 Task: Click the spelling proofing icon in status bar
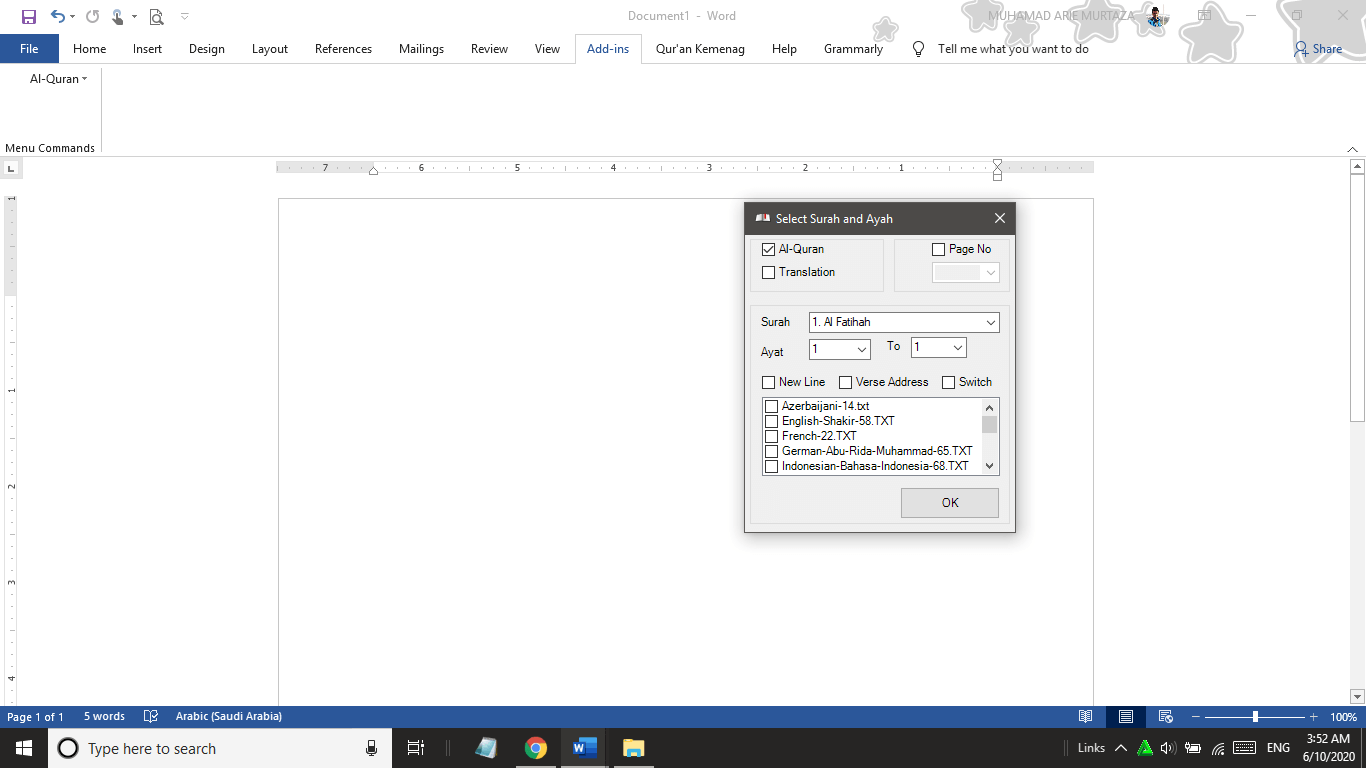(x=151, y=717)
